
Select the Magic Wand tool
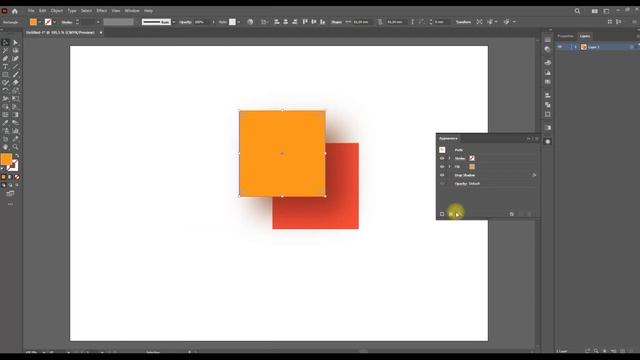(x=5, y=51)
